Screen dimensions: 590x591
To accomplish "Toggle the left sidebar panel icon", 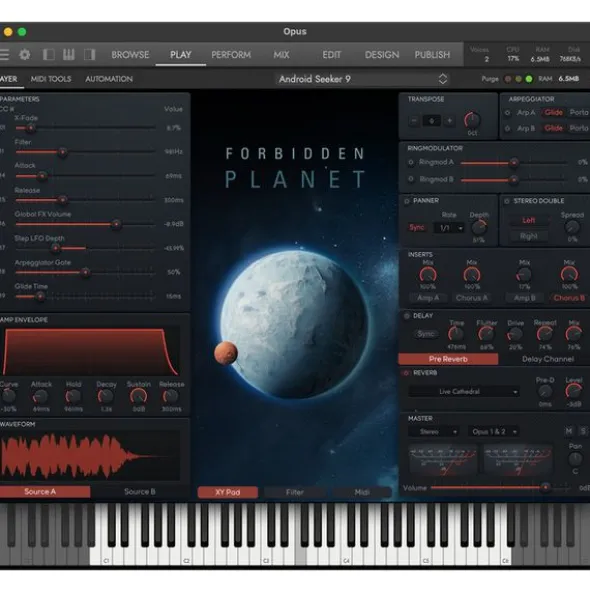I will pos(49,55).
